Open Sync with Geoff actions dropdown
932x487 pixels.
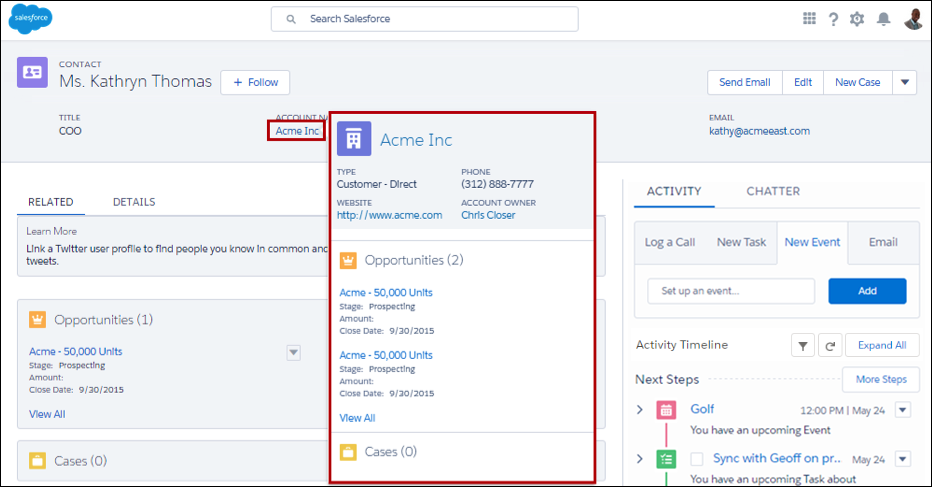(x=903, y=459)
